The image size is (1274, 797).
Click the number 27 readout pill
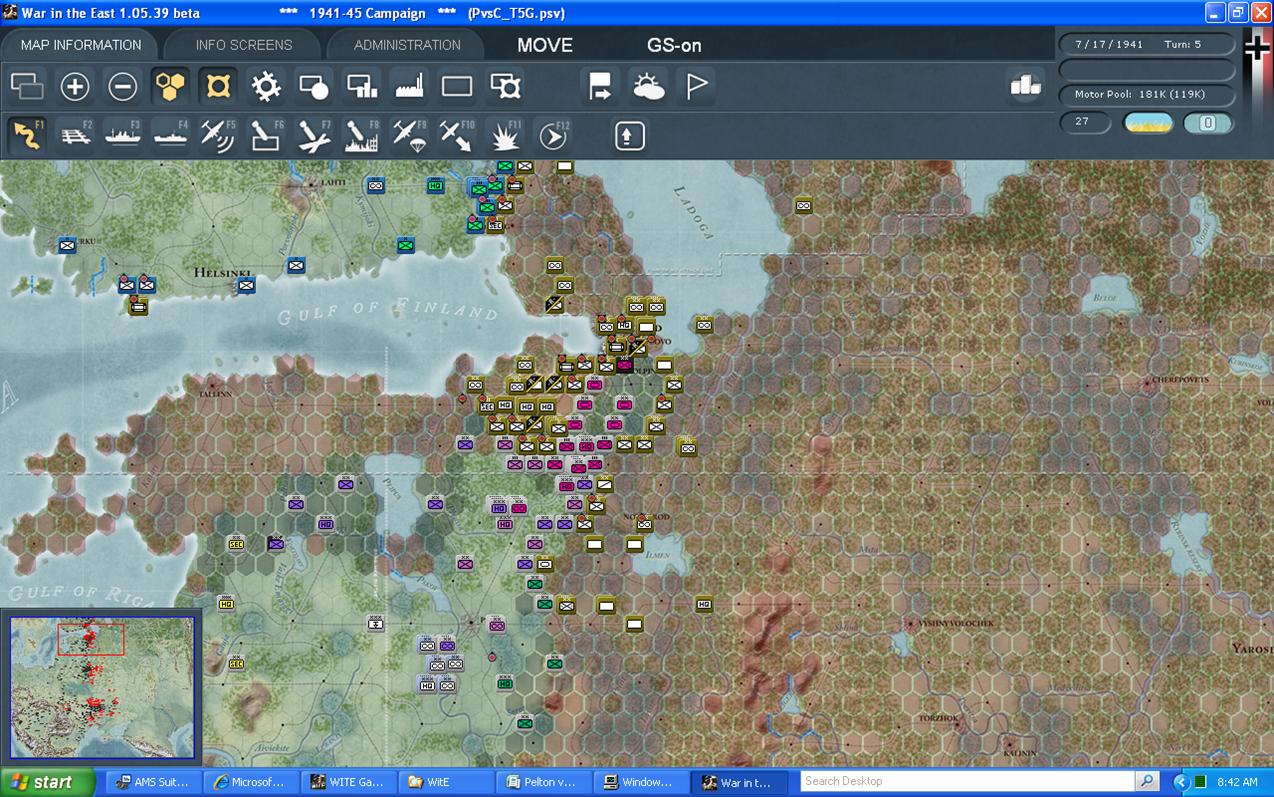click(x=1085, y=123)
